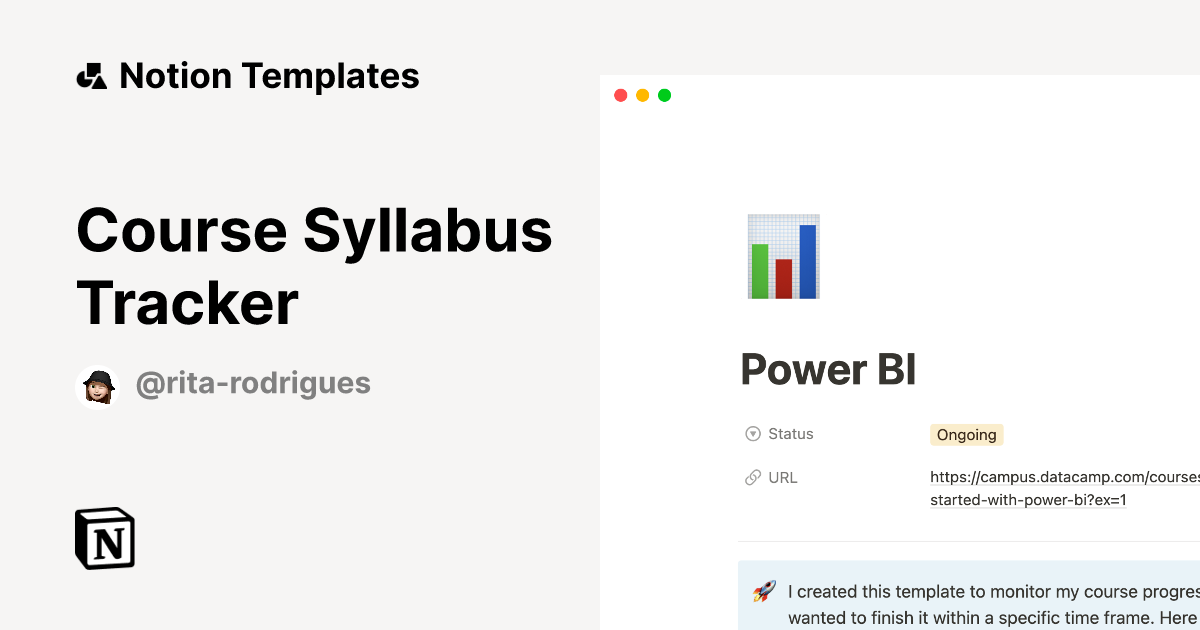Click the callout text starting "I created this template"

point(992,592)
